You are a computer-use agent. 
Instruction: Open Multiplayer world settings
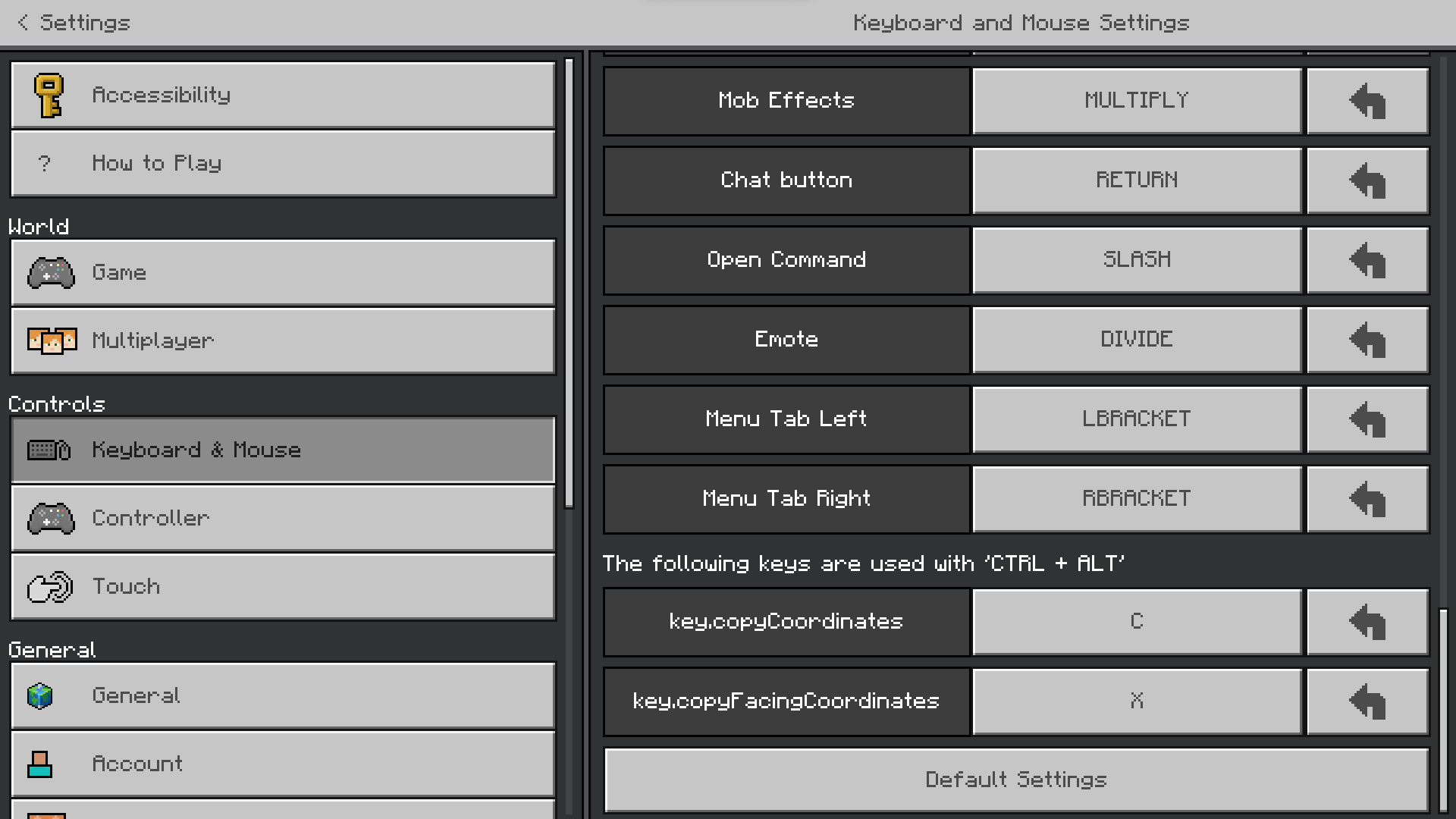282,341
